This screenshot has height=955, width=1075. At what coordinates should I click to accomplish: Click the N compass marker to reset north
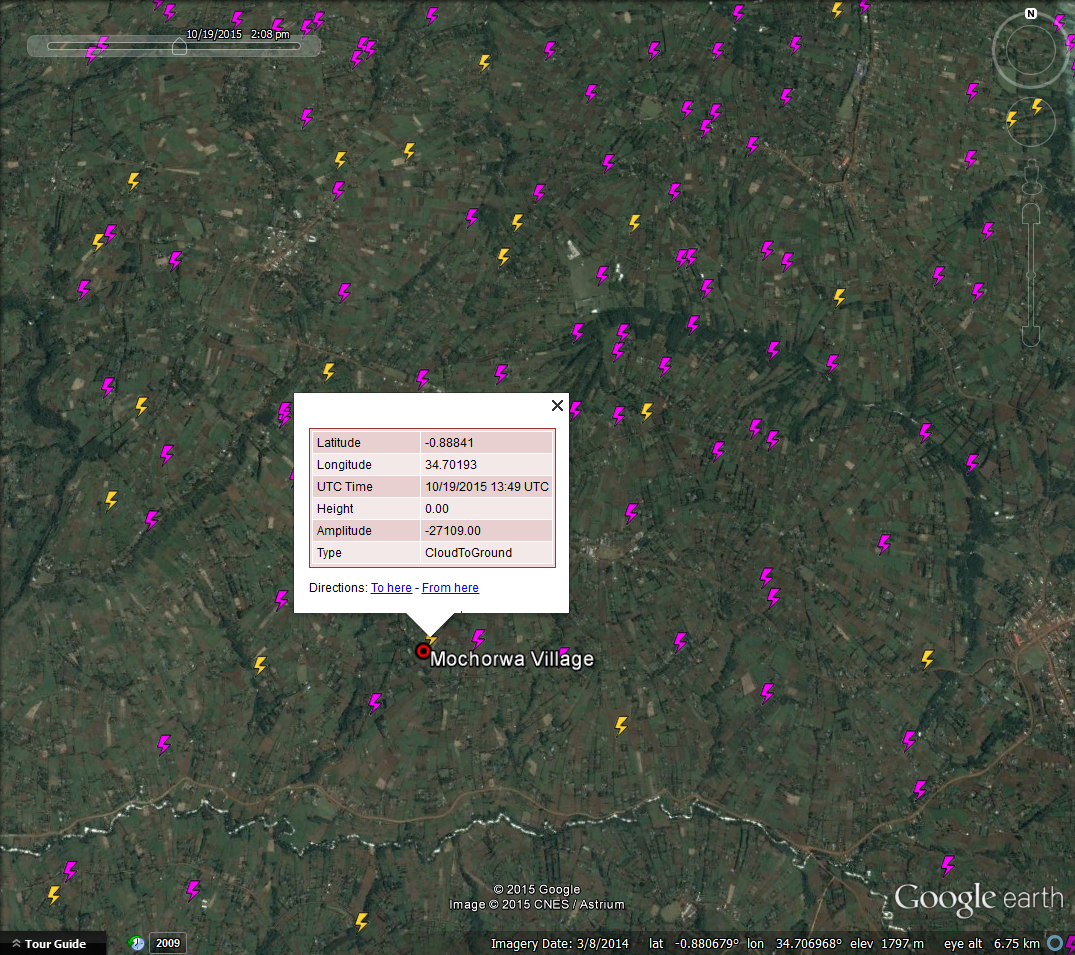coord(1030,14)
